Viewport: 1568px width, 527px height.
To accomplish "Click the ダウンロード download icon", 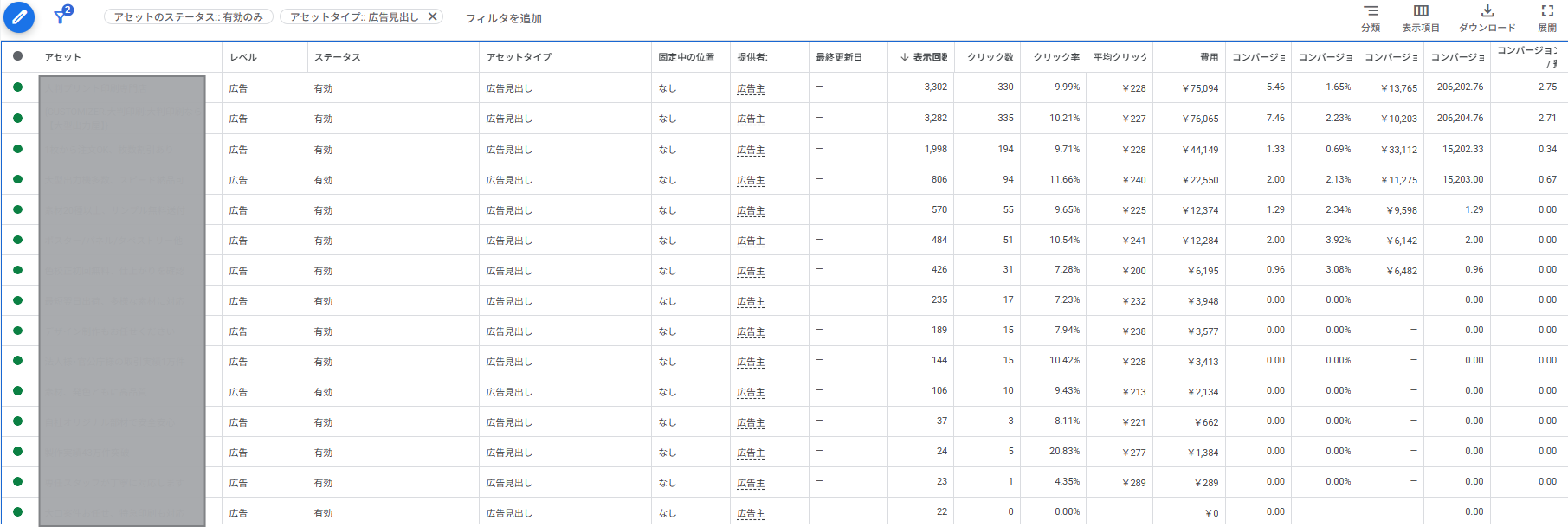I will tap(1487, 11).
